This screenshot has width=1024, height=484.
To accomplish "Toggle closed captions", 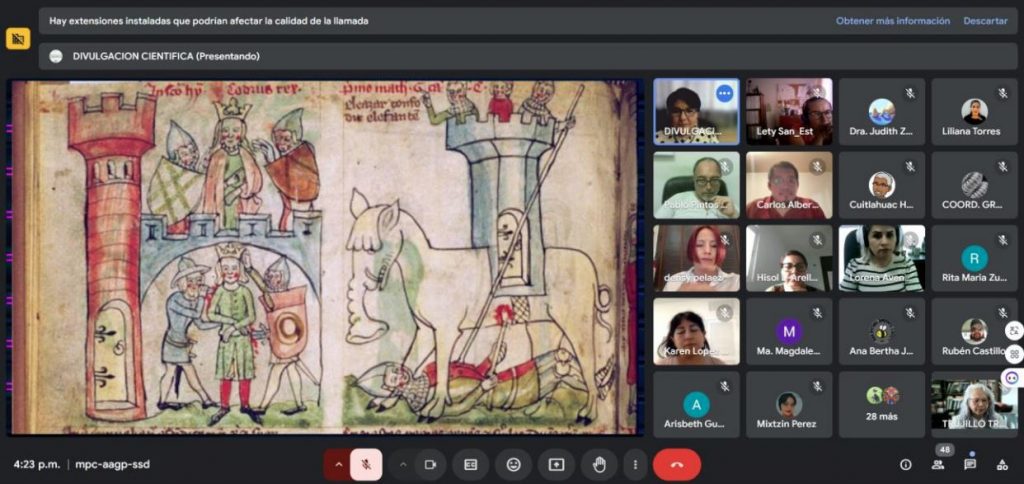I will 470,464.
